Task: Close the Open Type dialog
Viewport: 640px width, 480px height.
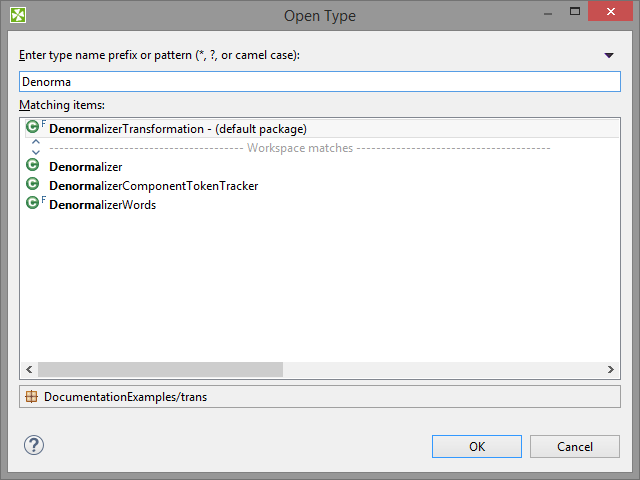Action: (x=611, y=14)
